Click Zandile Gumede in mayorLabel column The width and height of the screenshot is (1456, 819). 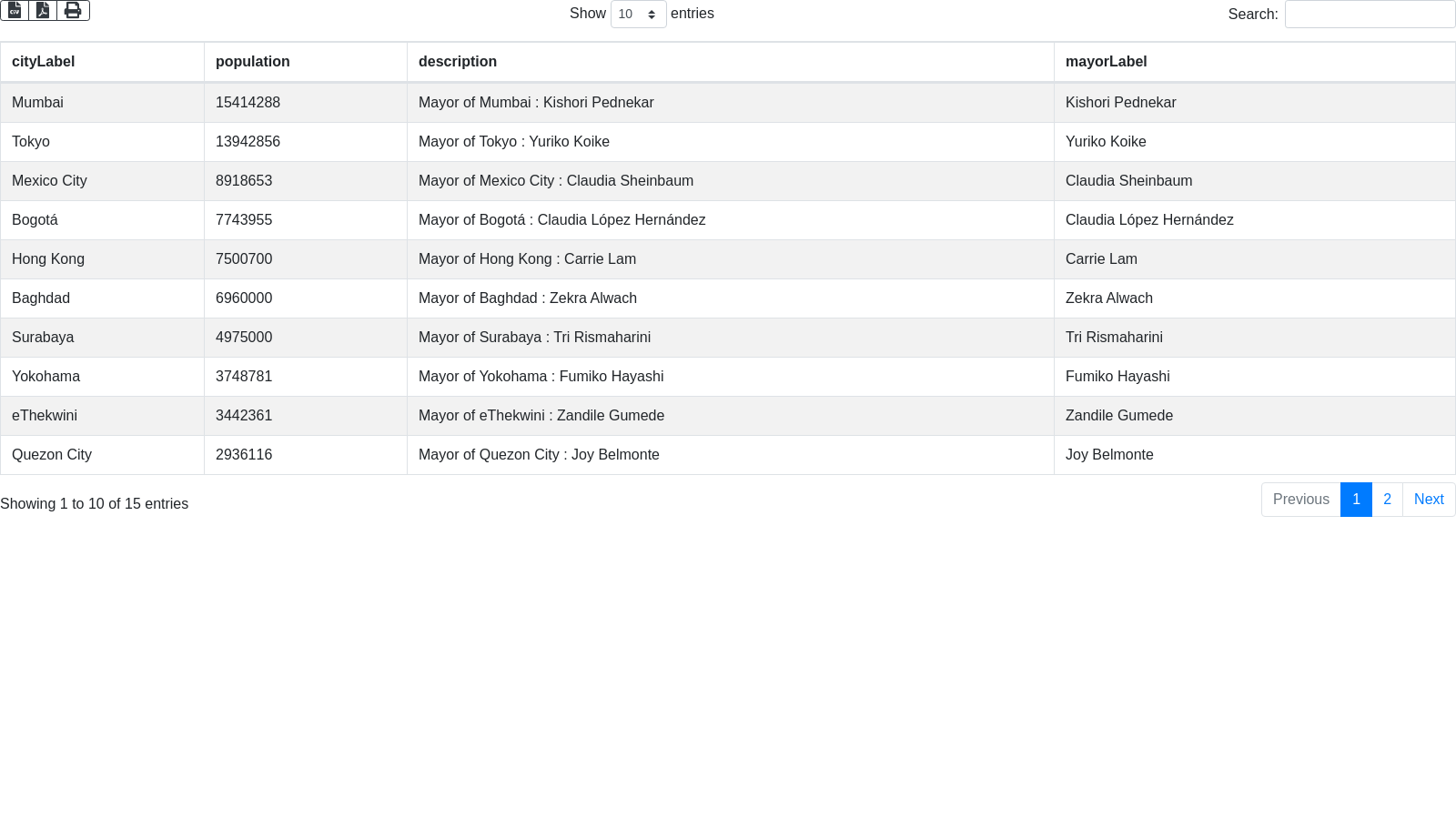1118,416
